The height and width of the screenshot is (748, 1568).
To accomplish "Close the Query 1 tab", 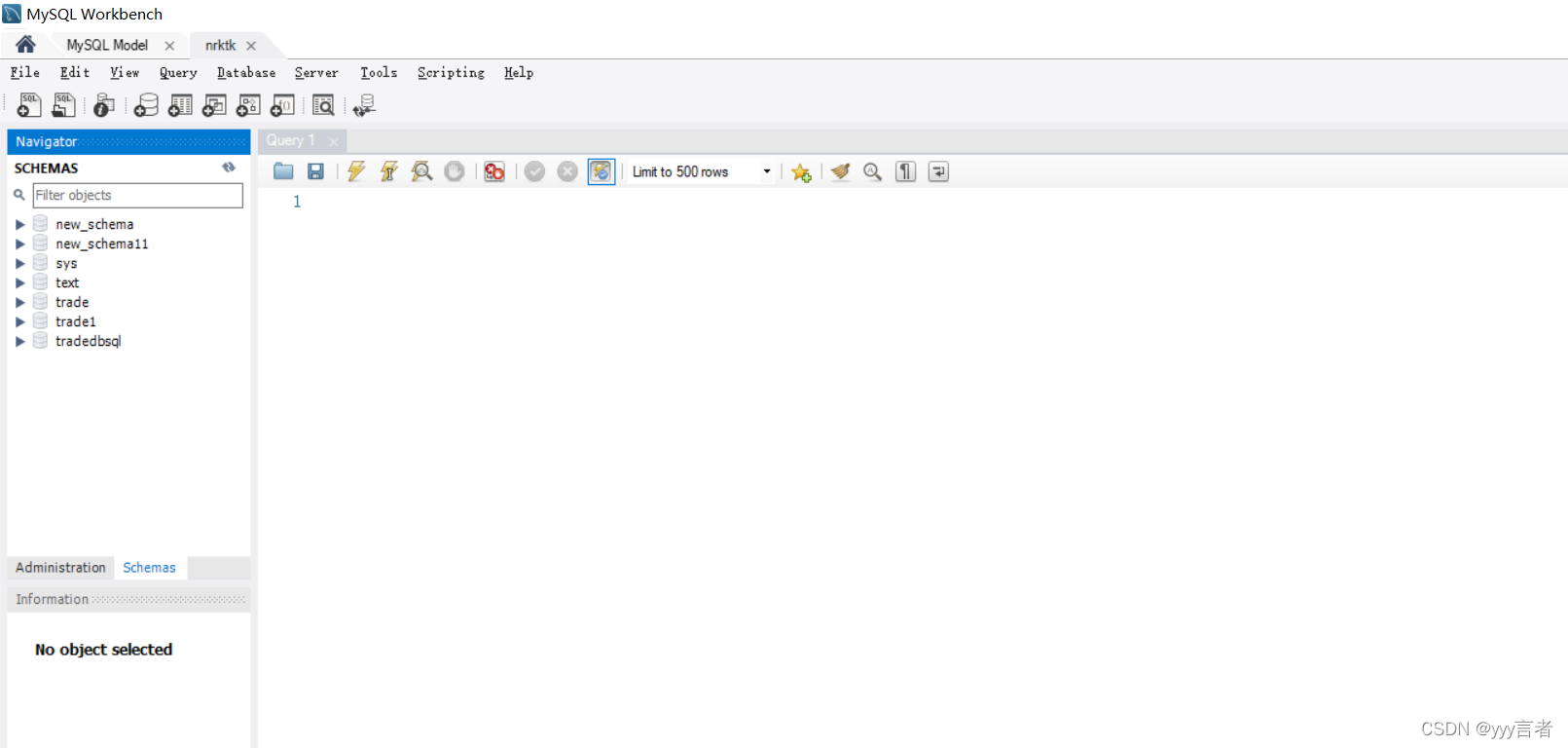I will [334, 141].
